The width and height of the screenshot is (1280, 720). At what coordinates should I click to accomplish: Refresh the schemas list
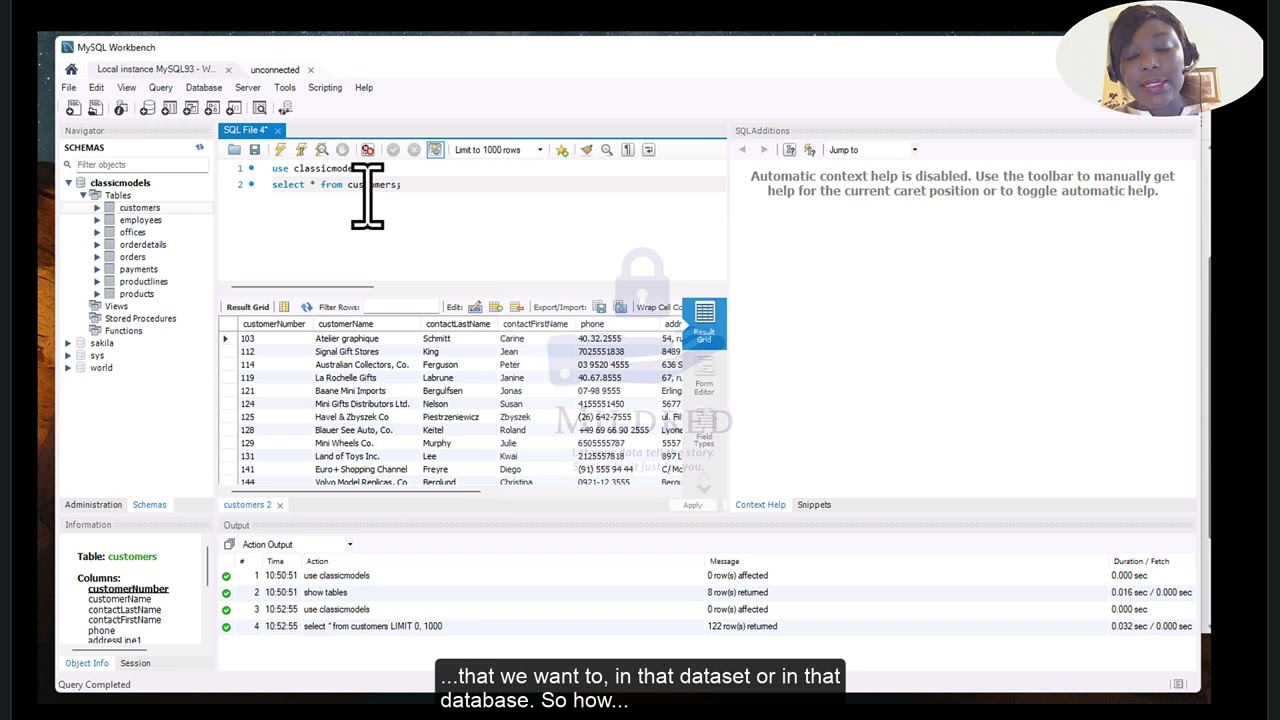click(x=199, y=147)
